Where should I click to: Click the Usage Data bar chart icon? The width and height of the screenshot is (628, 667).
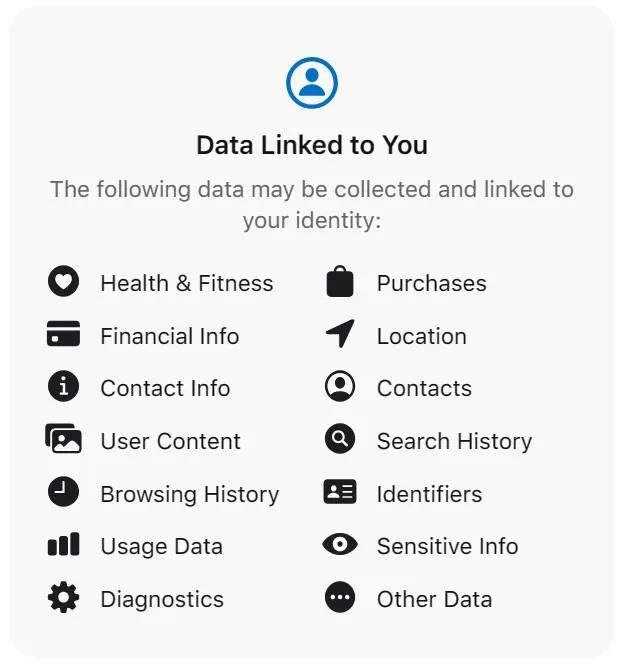[63, 544]
